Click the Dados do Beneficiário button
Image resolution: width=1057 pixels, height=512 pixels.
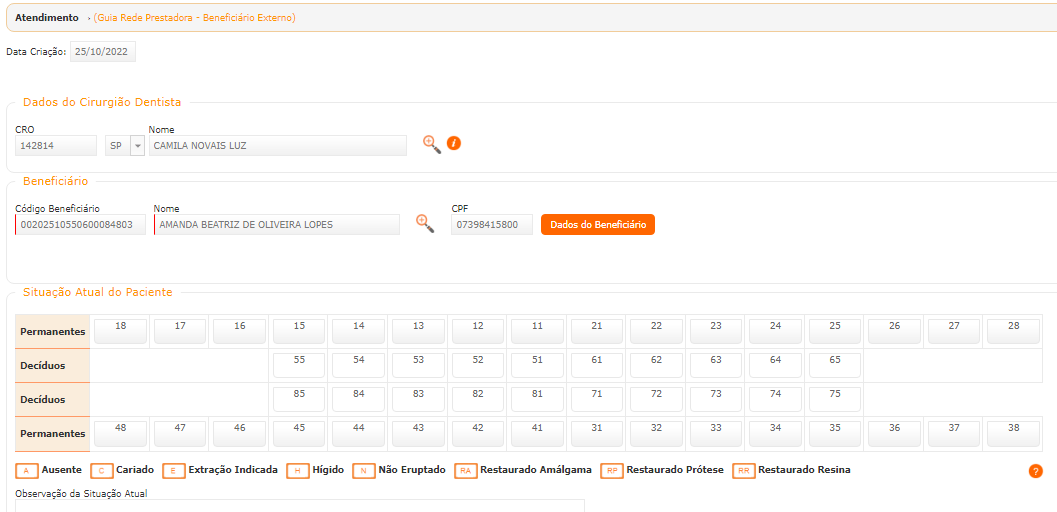597,225
